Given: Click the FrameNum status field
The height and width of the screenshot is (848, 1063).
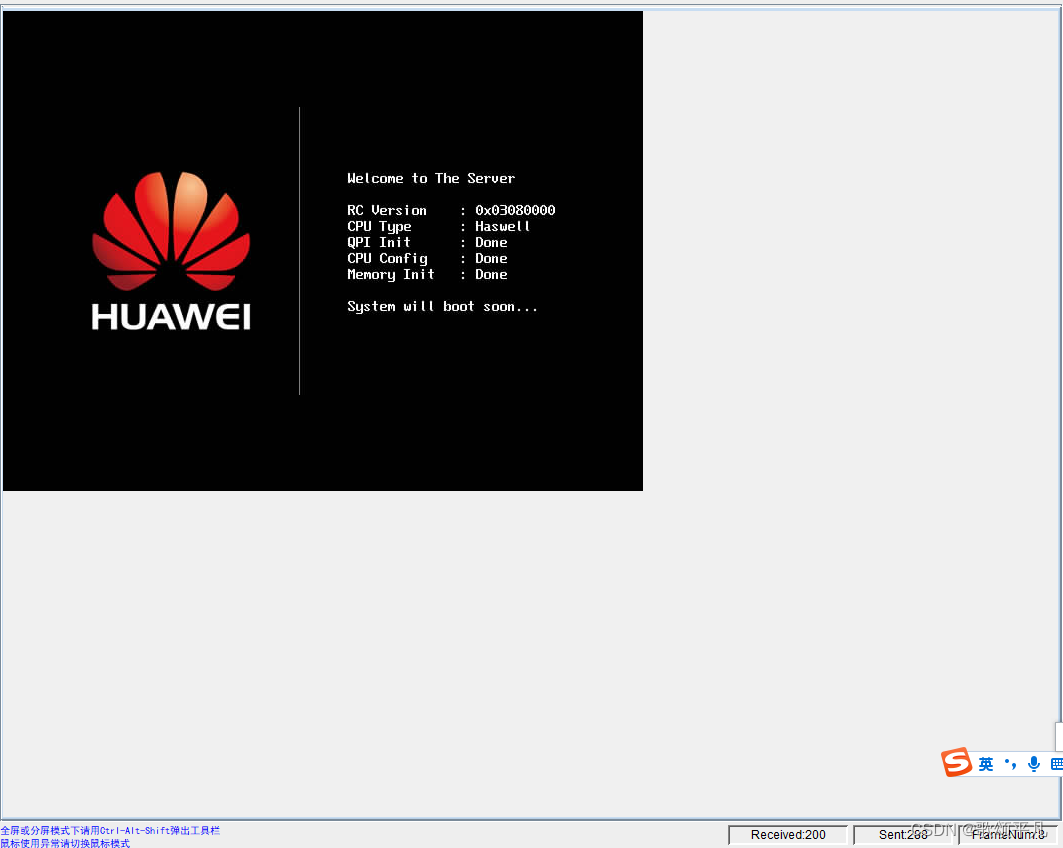Looking at the screenshot, I should pyautogui.click(x=1008, y=835).
